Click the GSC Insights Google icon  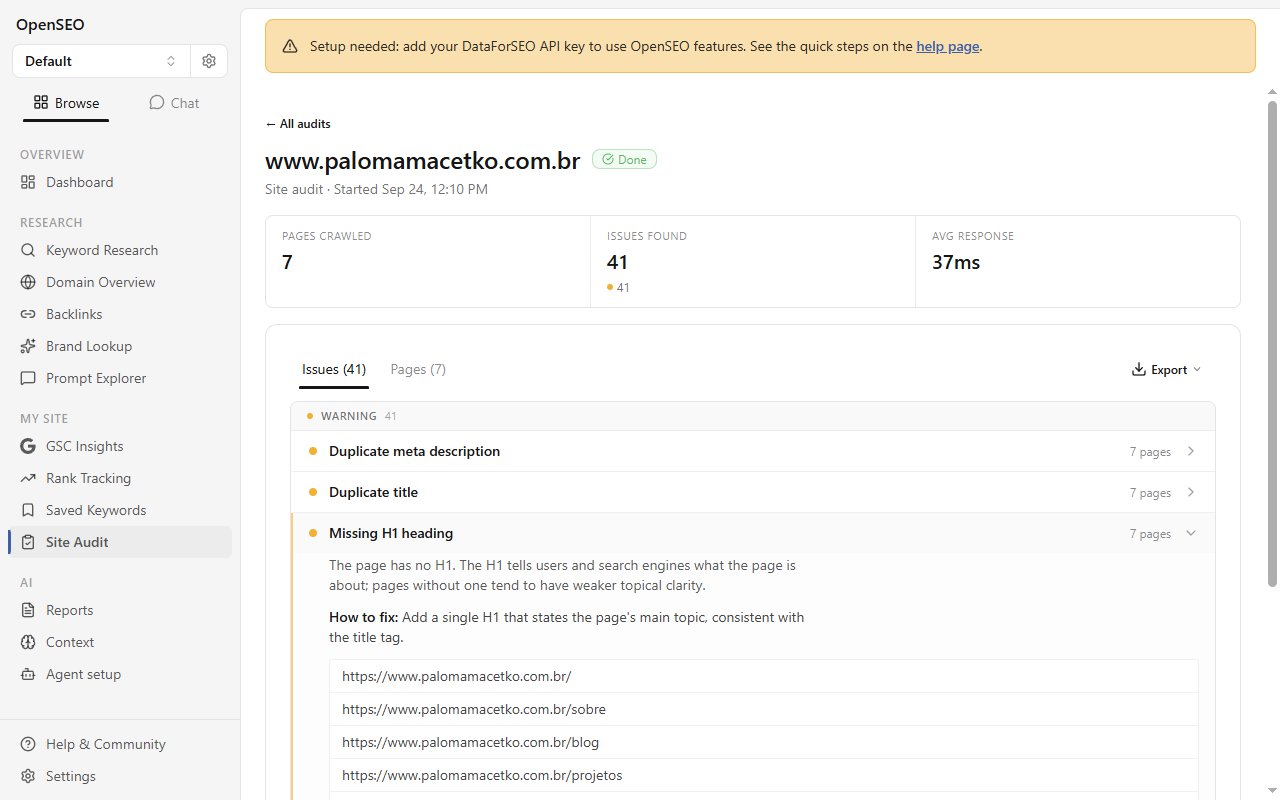pyautogui.click(x=28, y=446)
